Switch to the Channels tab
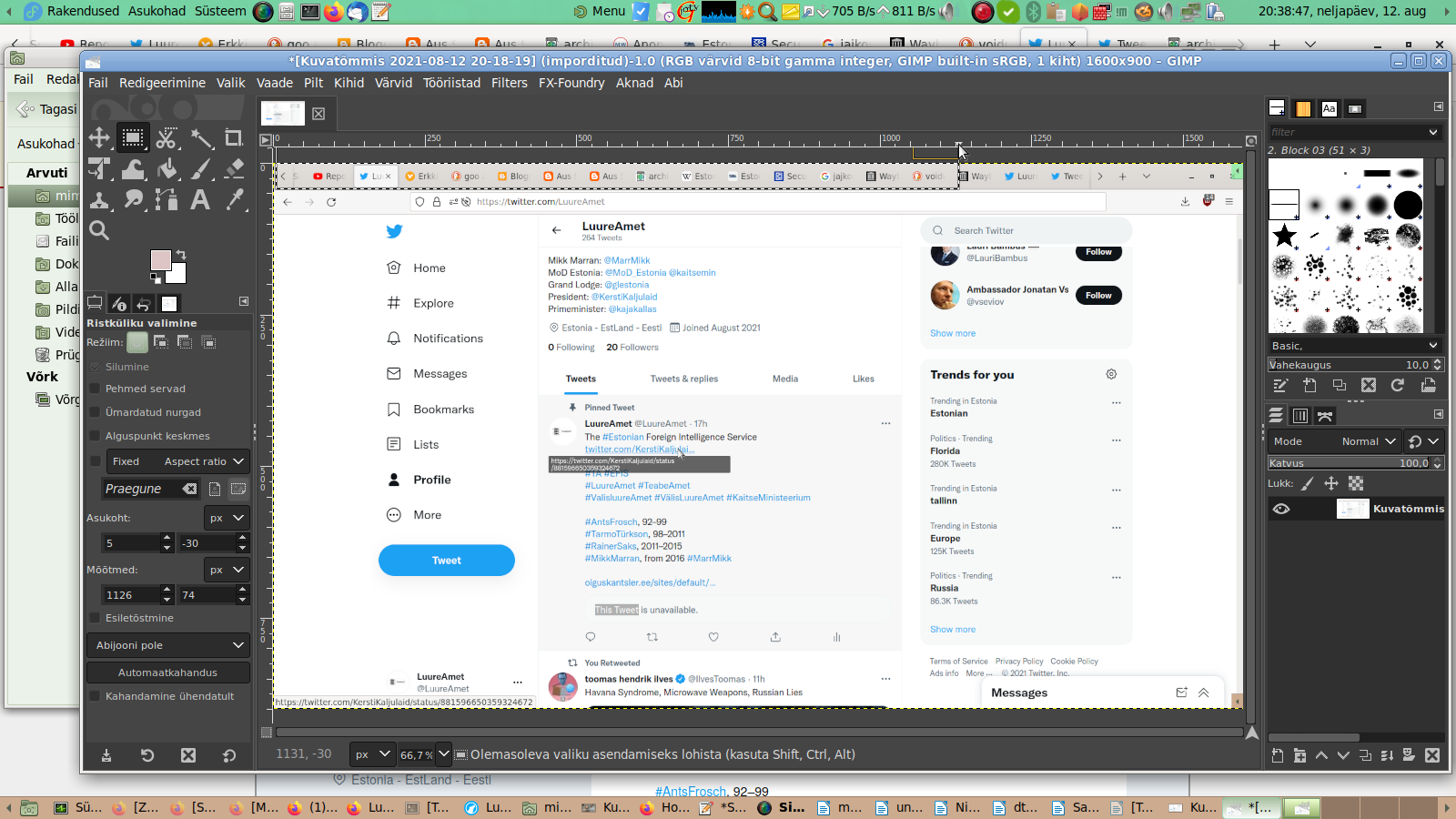Viewport: 1456px width, 819px height. point(1300,416)
